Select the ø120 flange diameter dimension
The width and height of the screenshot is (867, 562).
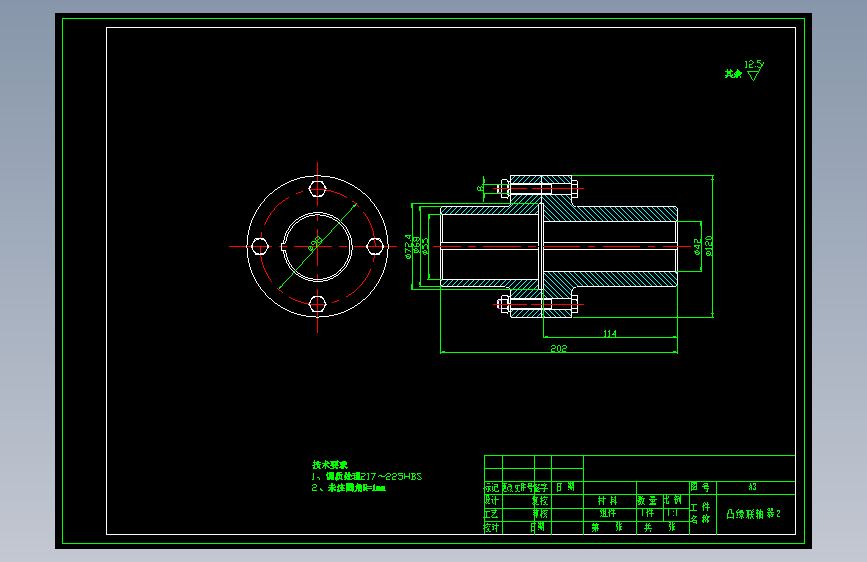coord(709,246)
